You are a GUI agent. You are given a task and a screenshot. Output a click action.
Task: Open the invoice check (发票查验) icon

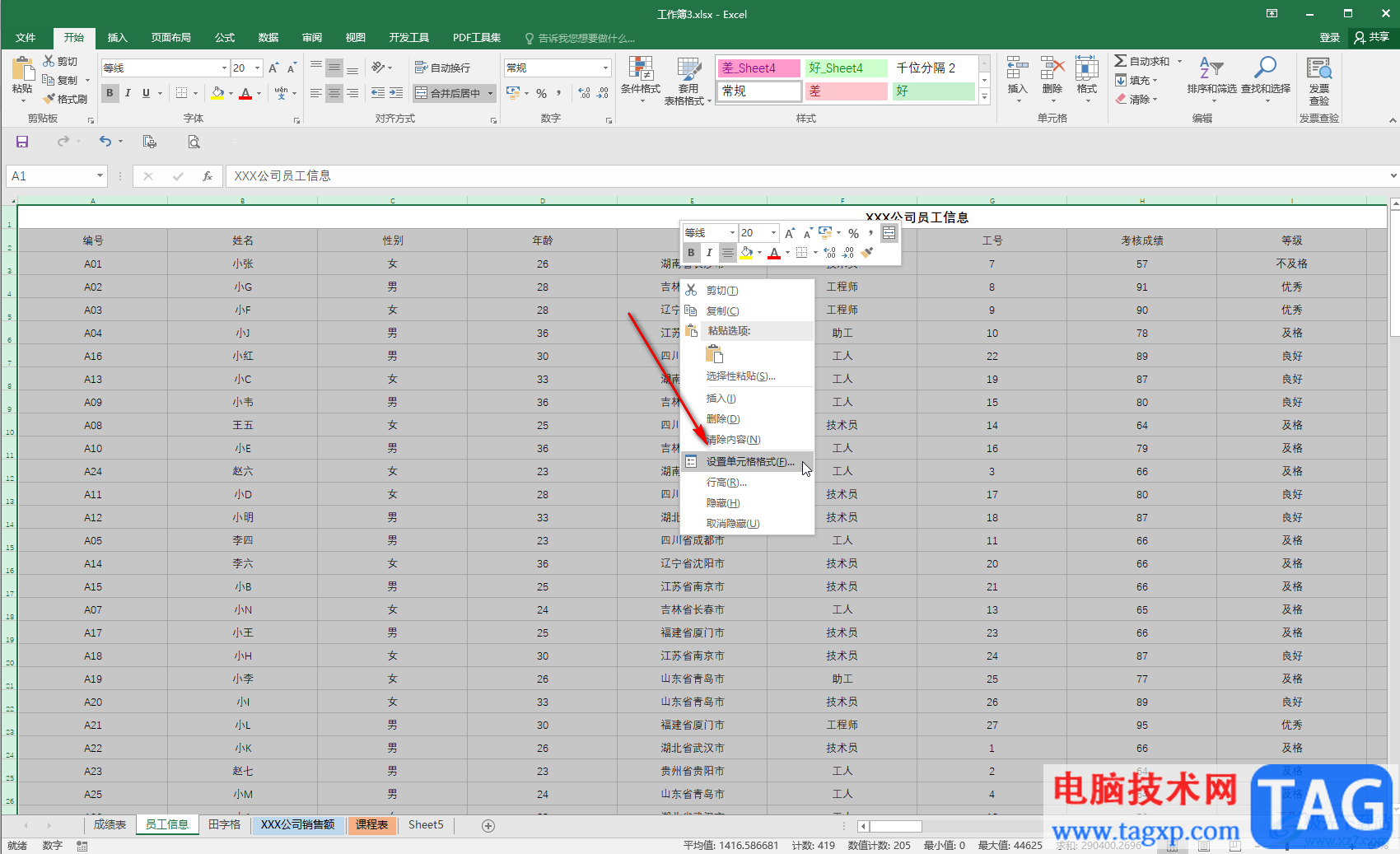click(1319, 68)
